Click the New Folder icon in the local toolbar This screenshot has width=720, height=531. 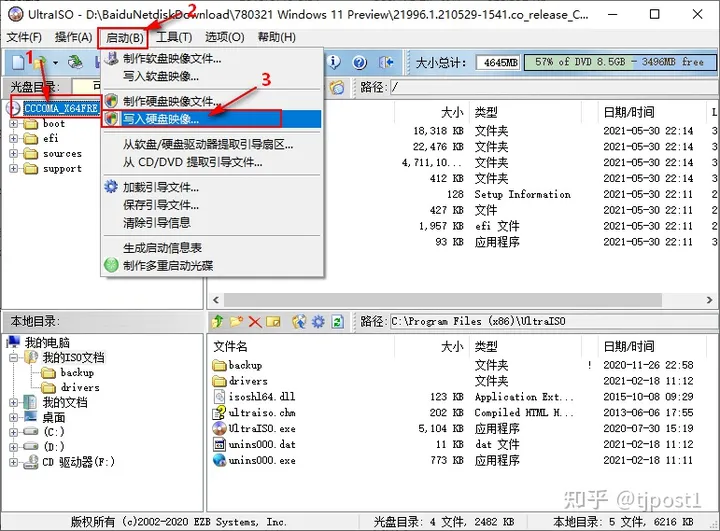point(236,322)
